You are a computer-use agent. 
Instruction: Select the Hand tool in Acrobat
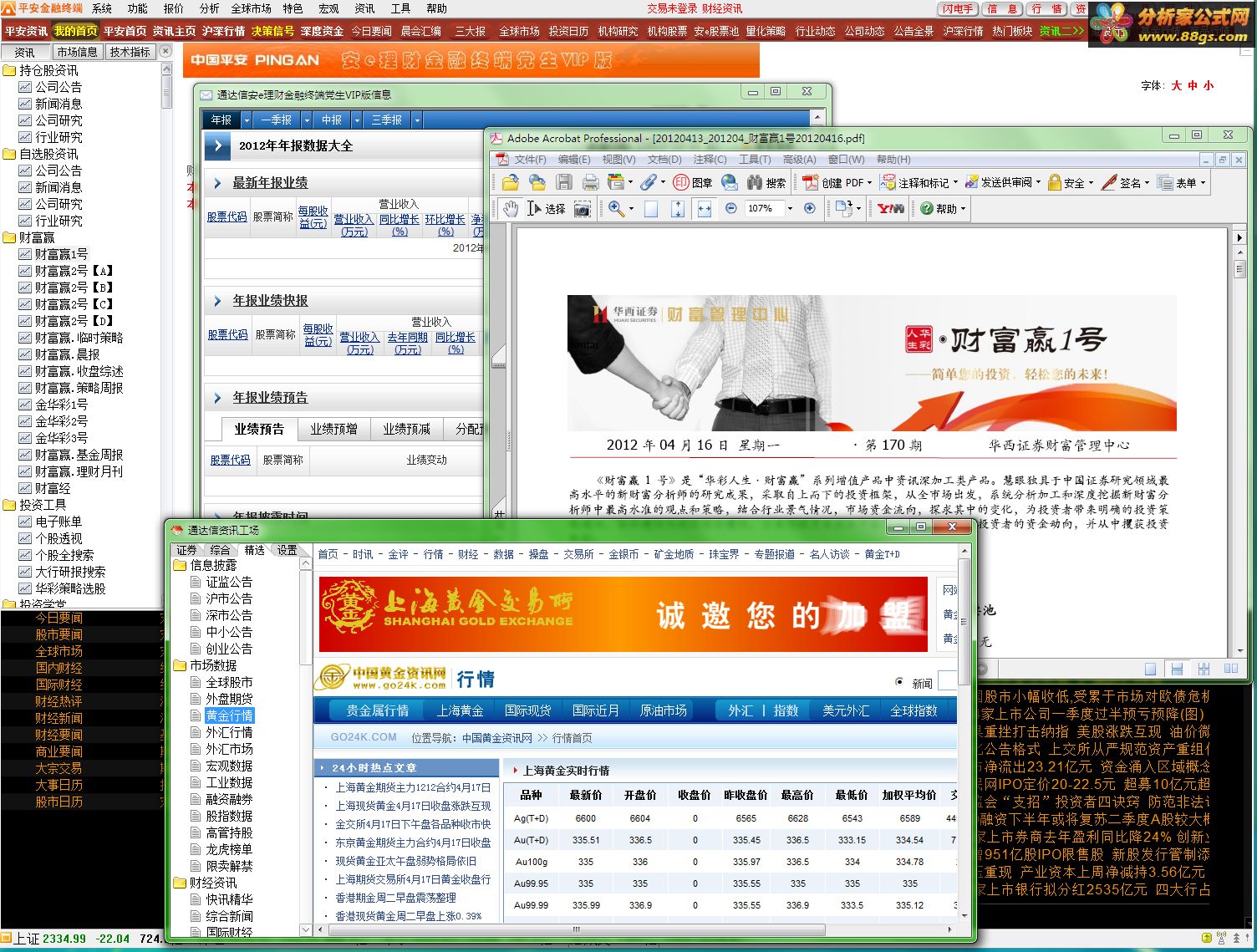[510, 208]
